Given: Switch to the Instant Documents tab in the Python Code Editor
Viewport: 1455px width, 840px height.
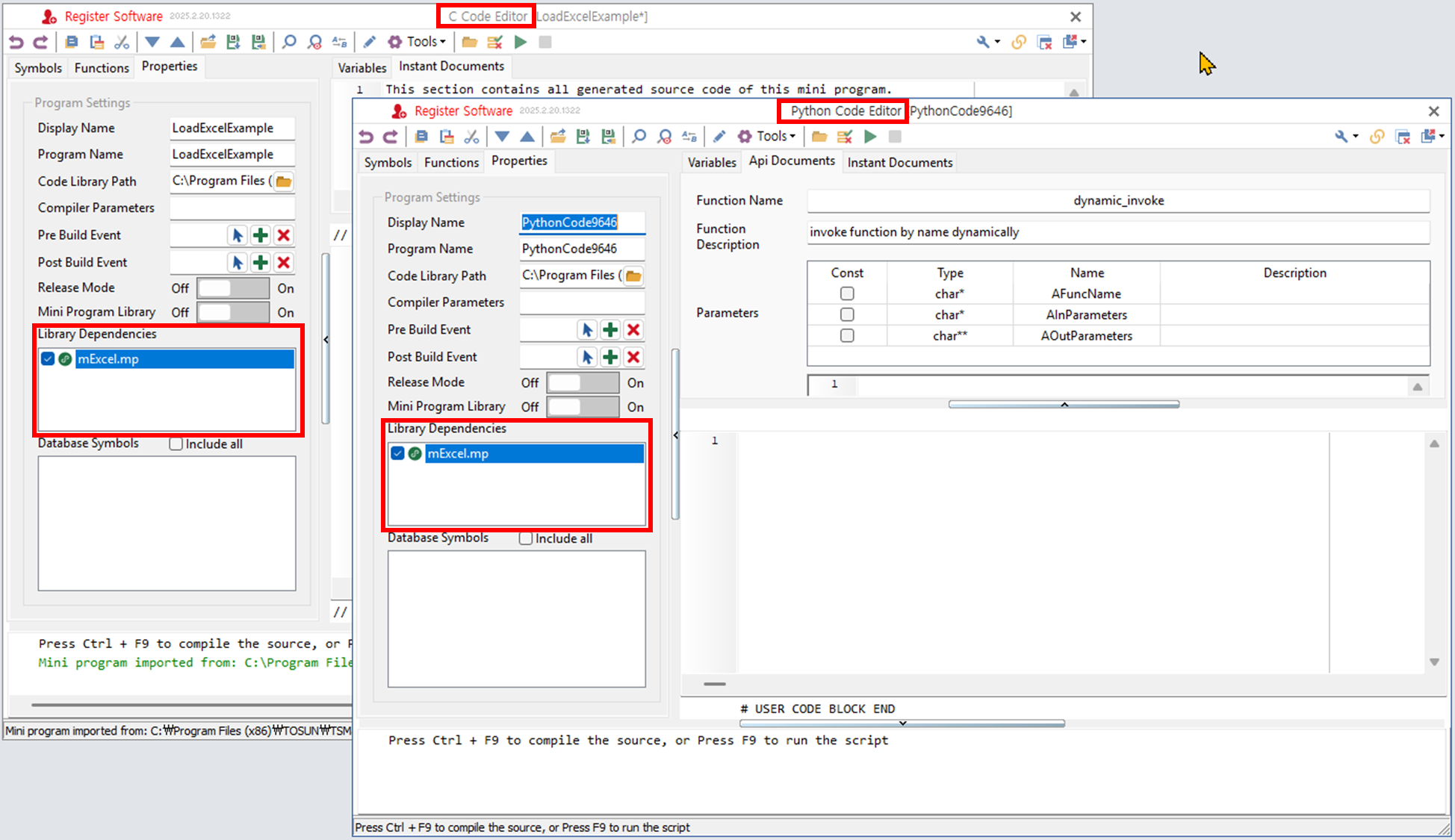Looking at the screenshot, I should click(899, 162).
